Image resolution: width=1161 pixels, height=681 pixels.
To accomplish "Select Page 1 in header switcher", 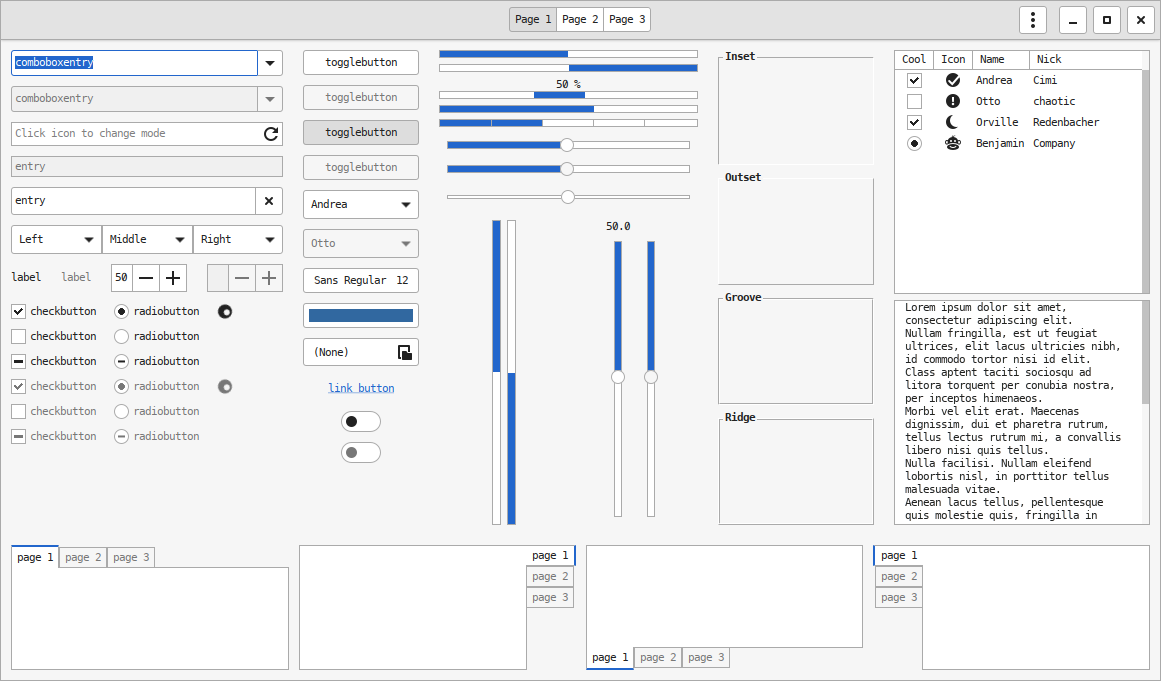I will coord(533,19).
